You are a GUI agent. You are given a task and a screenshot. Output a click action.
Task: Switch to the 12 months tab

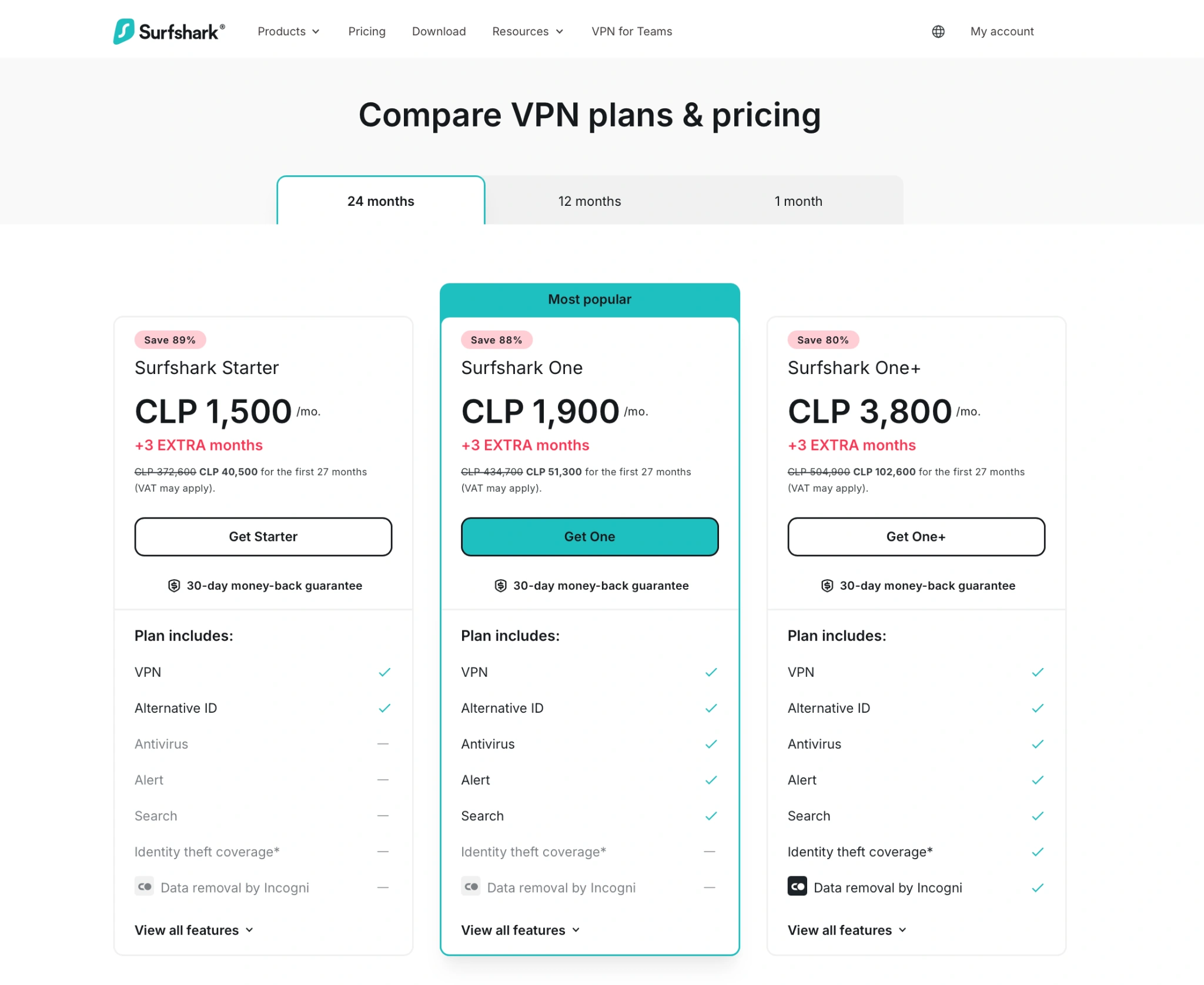[589, 201]
